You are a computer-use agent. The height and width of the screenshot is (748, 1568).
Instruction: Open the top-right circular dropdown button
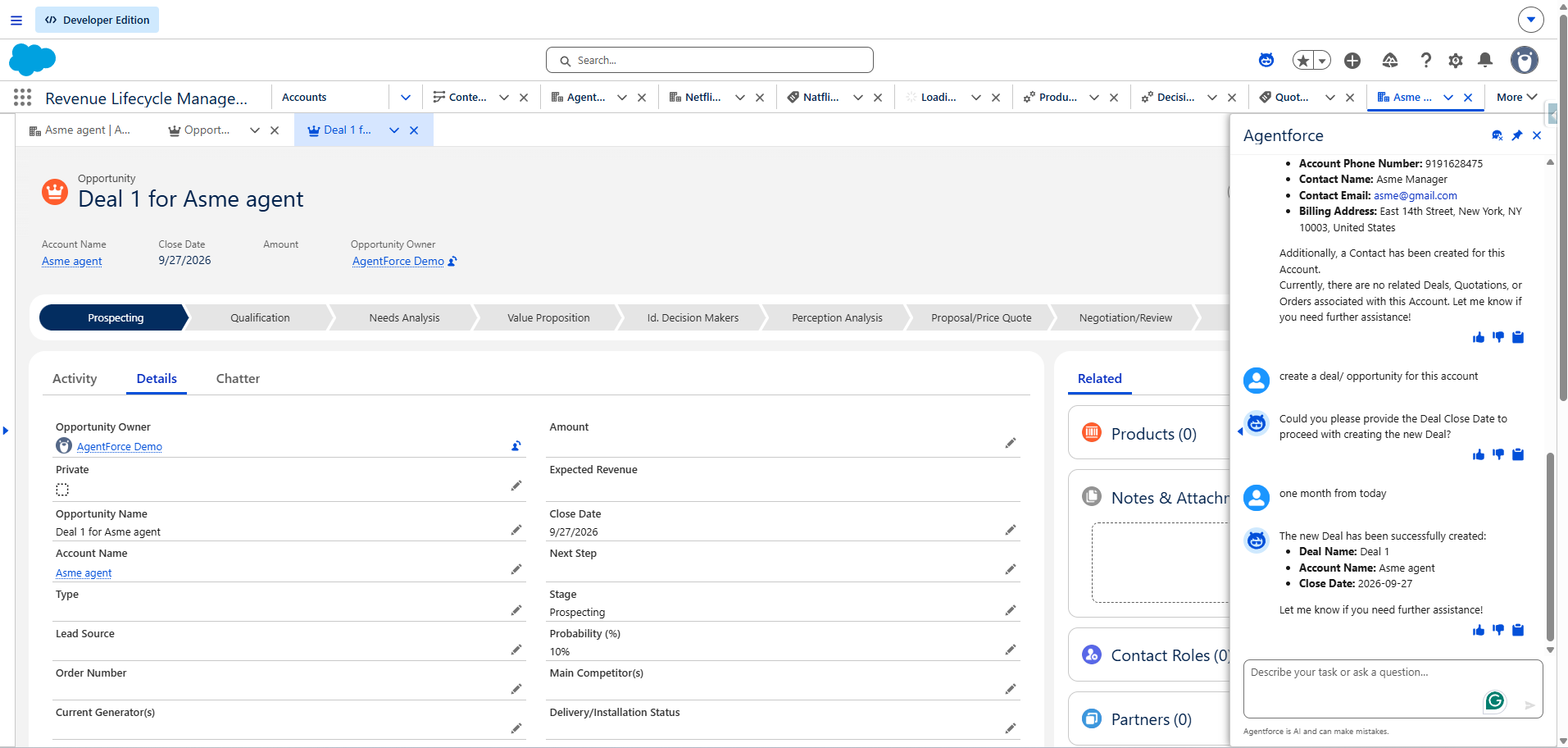click(1531, 19)
